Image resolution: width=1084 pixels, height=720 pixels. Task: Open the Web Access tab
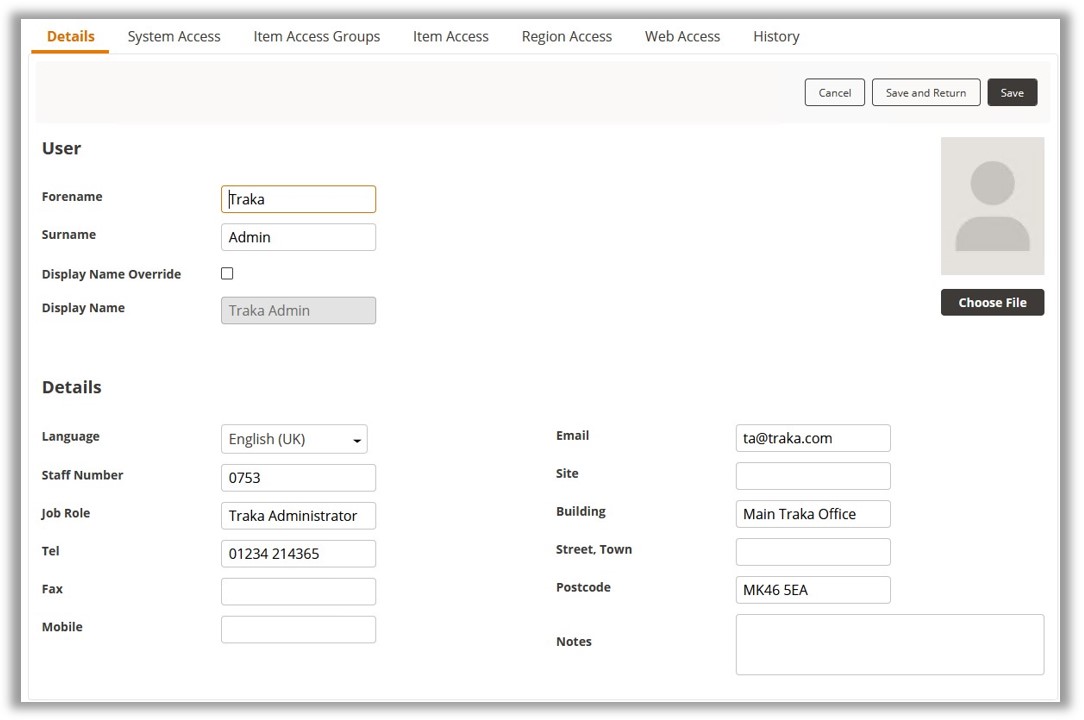682,36
